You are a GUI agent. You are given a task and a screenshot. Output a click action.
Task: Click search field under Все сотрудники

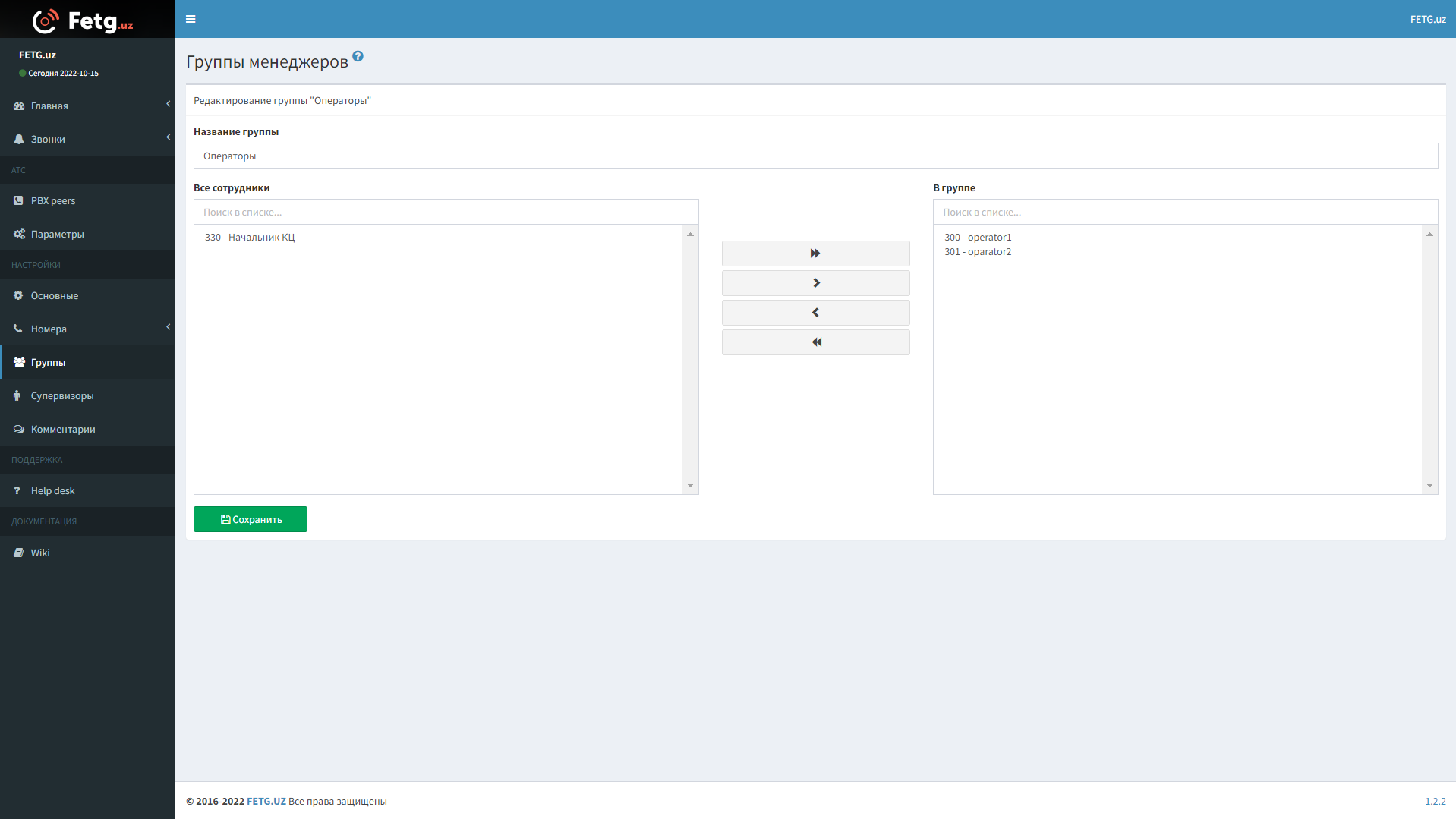coord(446,213)
